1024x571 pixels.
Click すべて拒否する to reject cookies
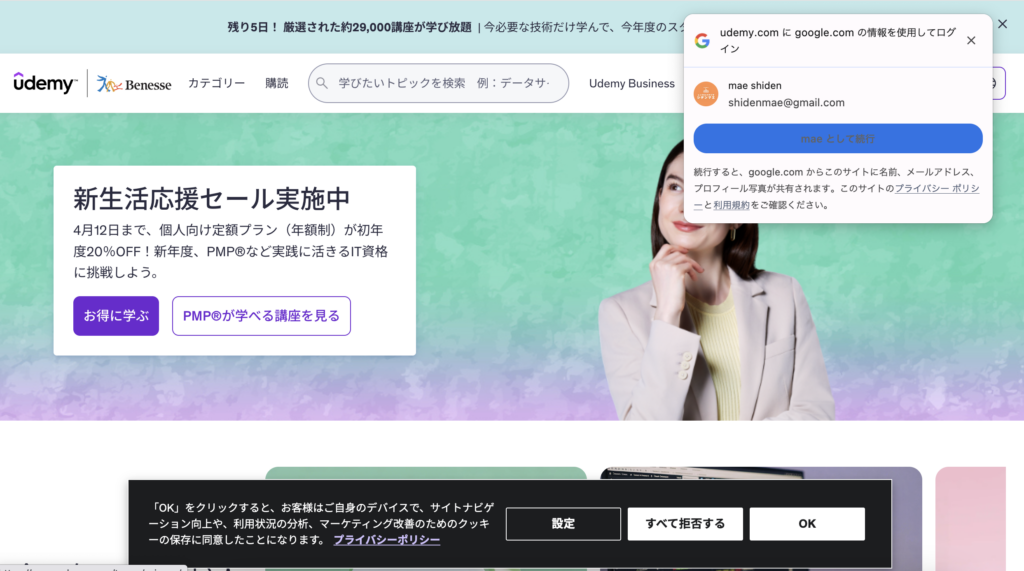tap(685, 524)
